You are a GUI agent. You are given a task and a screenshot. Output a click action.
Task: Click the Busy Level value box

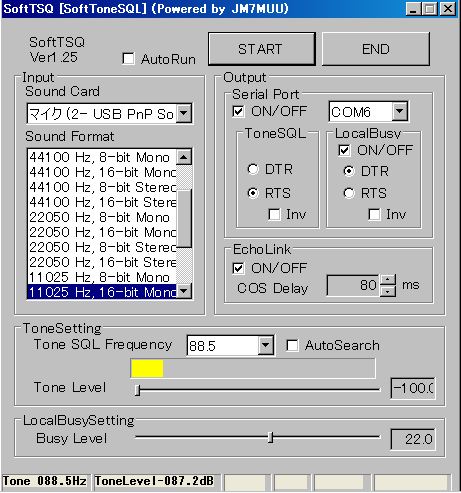click(413, 439)
